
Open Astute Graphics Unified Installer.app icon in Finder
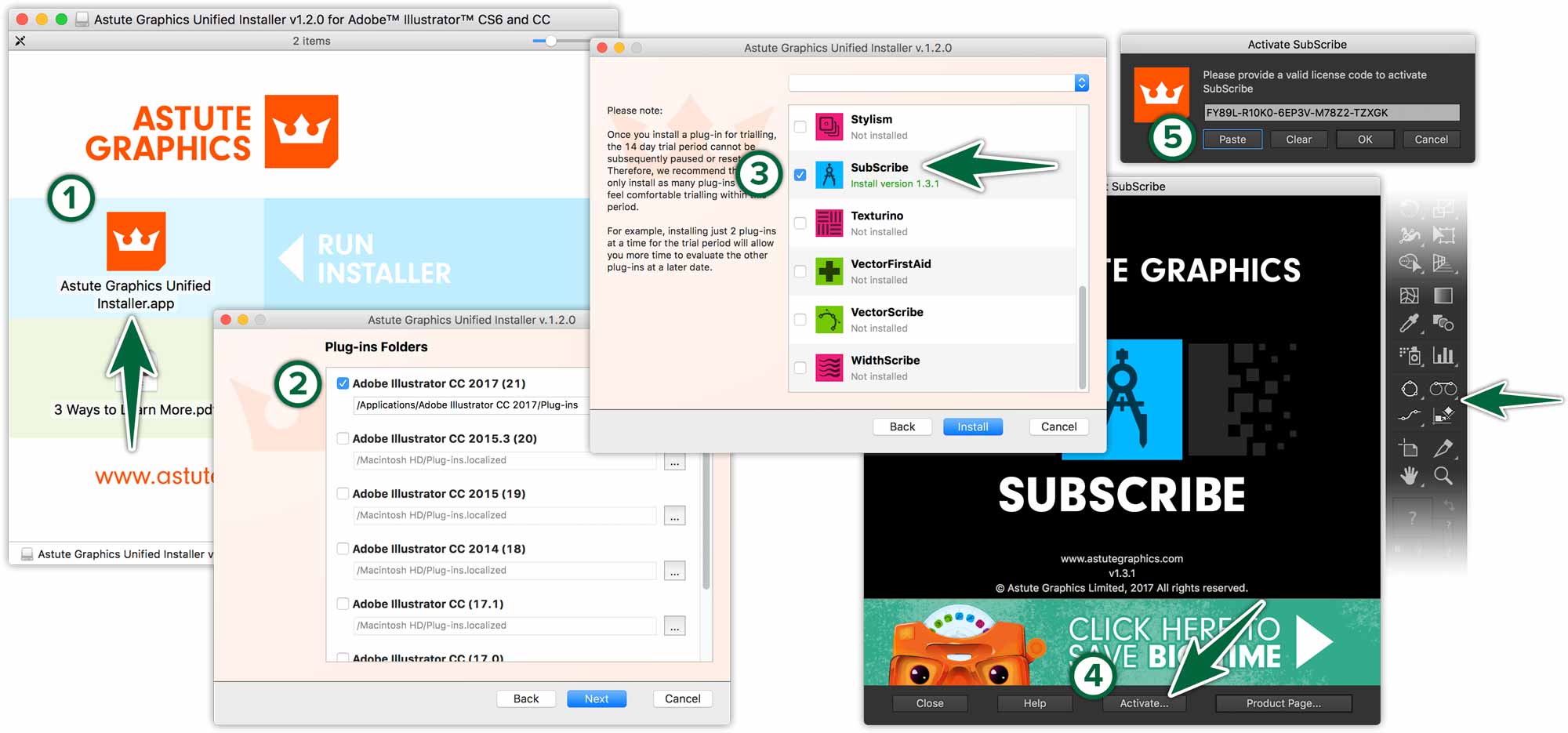click(136, 241)
